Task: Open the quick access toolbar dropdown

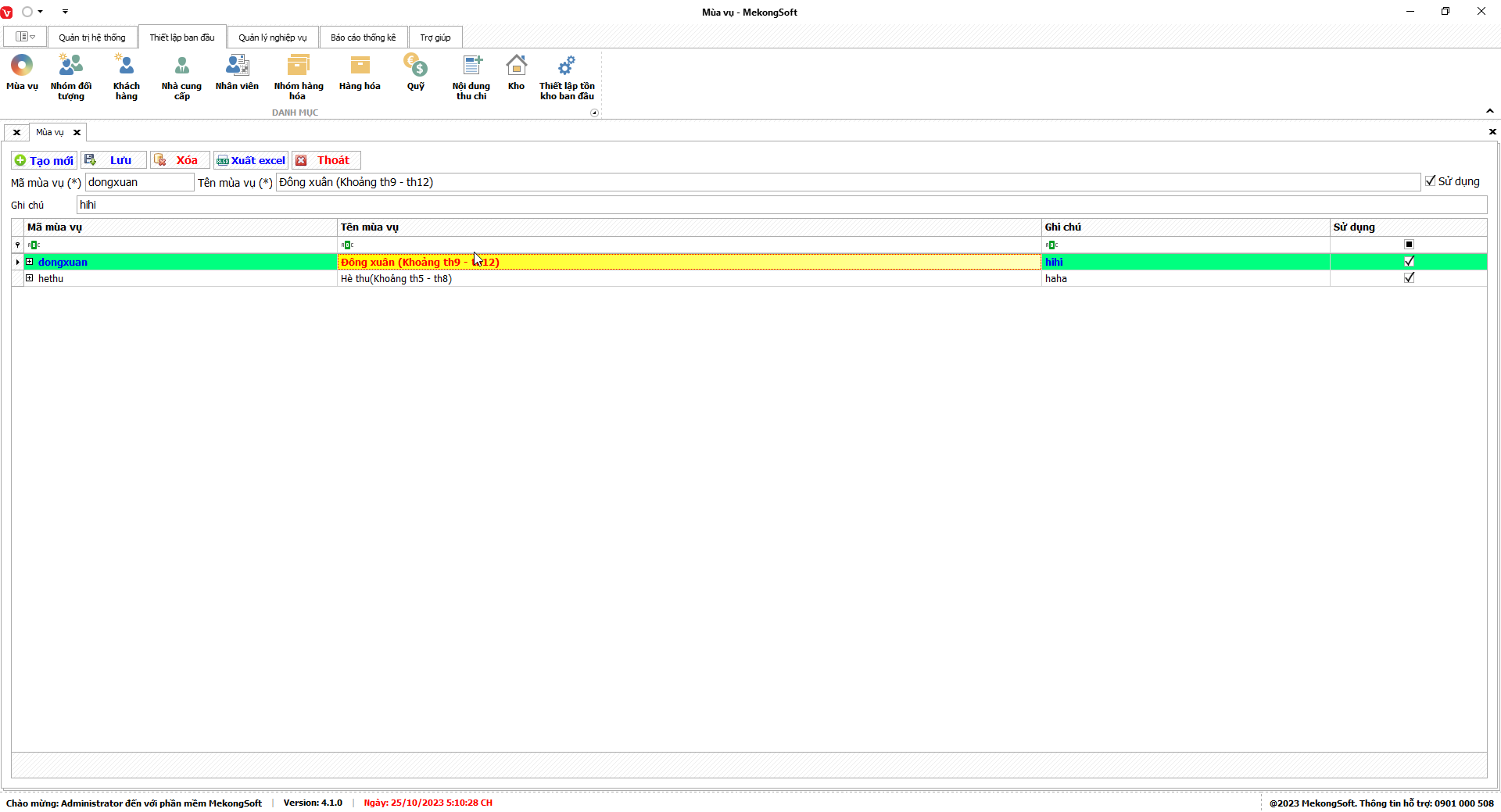Action: tap(65, 12)
